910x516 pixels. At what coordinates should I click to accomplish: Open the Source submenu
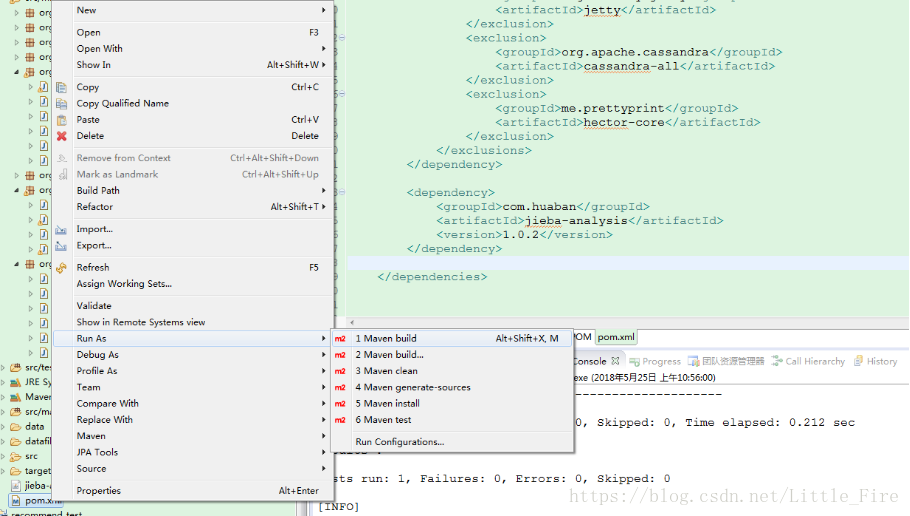[193, 468]
